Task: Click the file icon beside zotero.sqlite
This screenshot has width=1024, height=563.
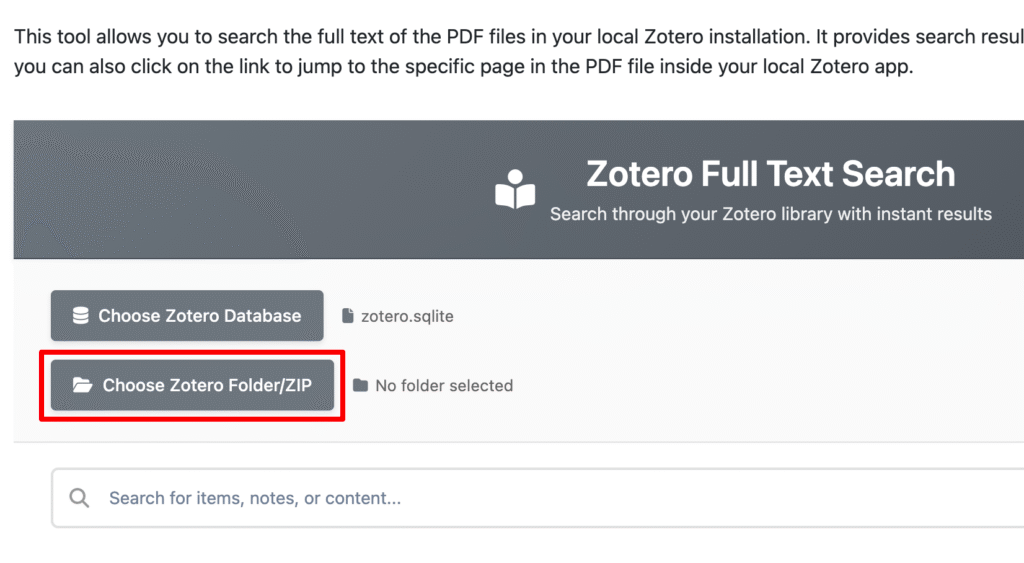Action: click(x=348, y=316)
